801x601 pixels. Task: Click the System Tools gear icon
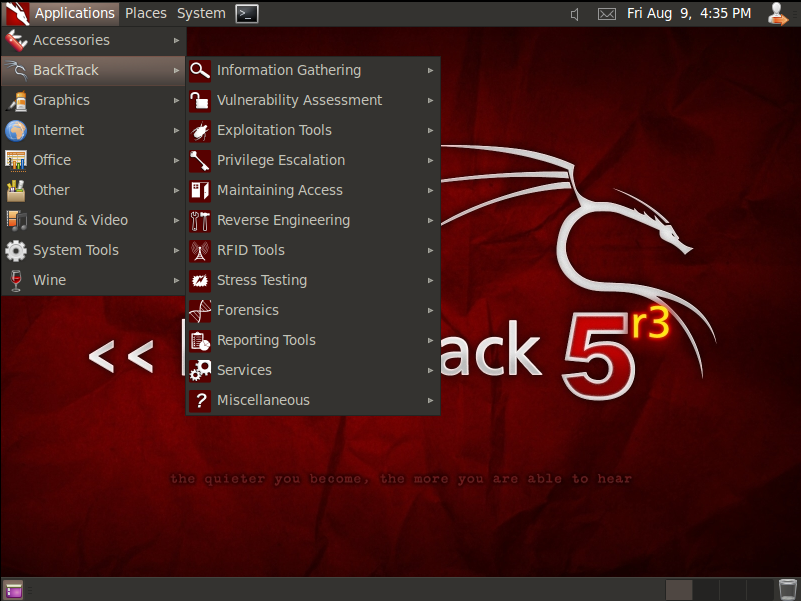(16, 250)
